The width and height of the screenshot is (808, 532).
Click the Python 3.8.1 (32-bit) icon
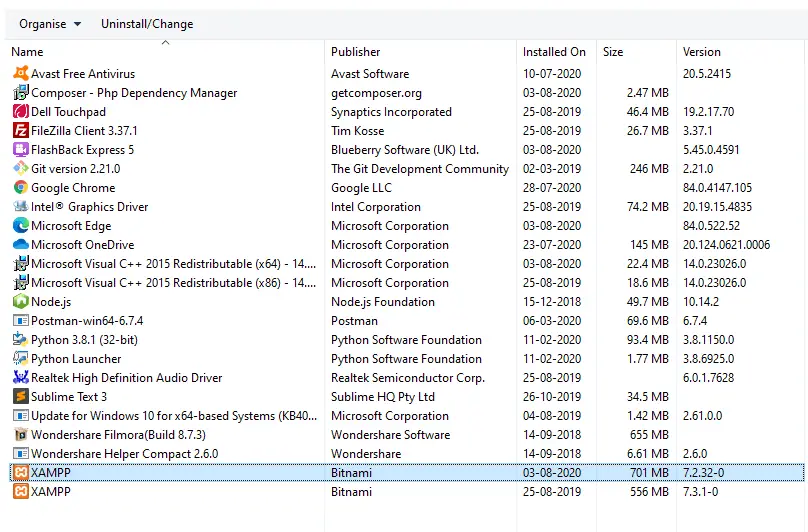pos(21,340)
